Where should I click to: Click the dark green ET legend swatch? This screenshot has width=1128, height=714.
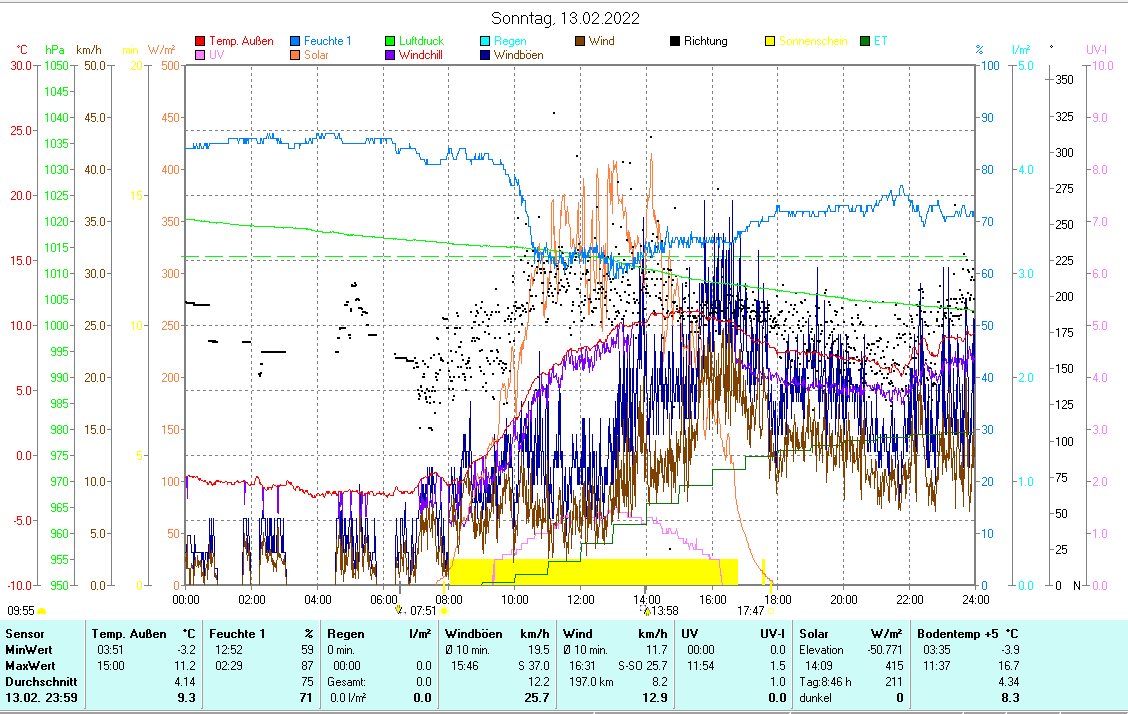[x=865, y=42]
